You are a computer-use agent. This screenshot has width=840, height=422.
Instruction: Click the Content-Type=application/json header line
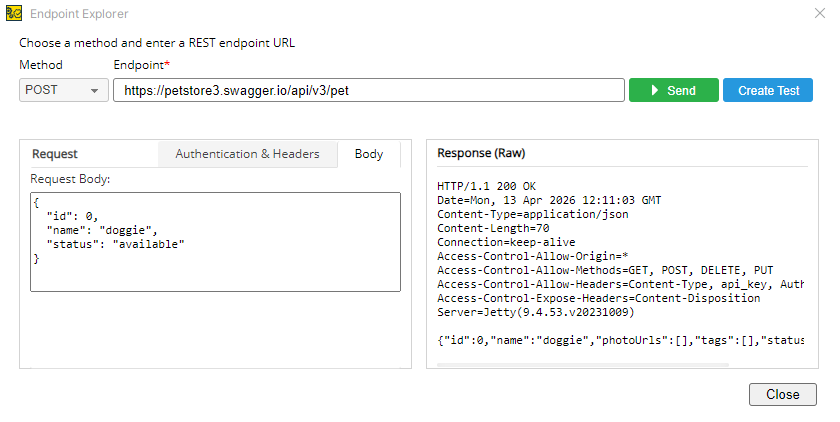[532, 214]
